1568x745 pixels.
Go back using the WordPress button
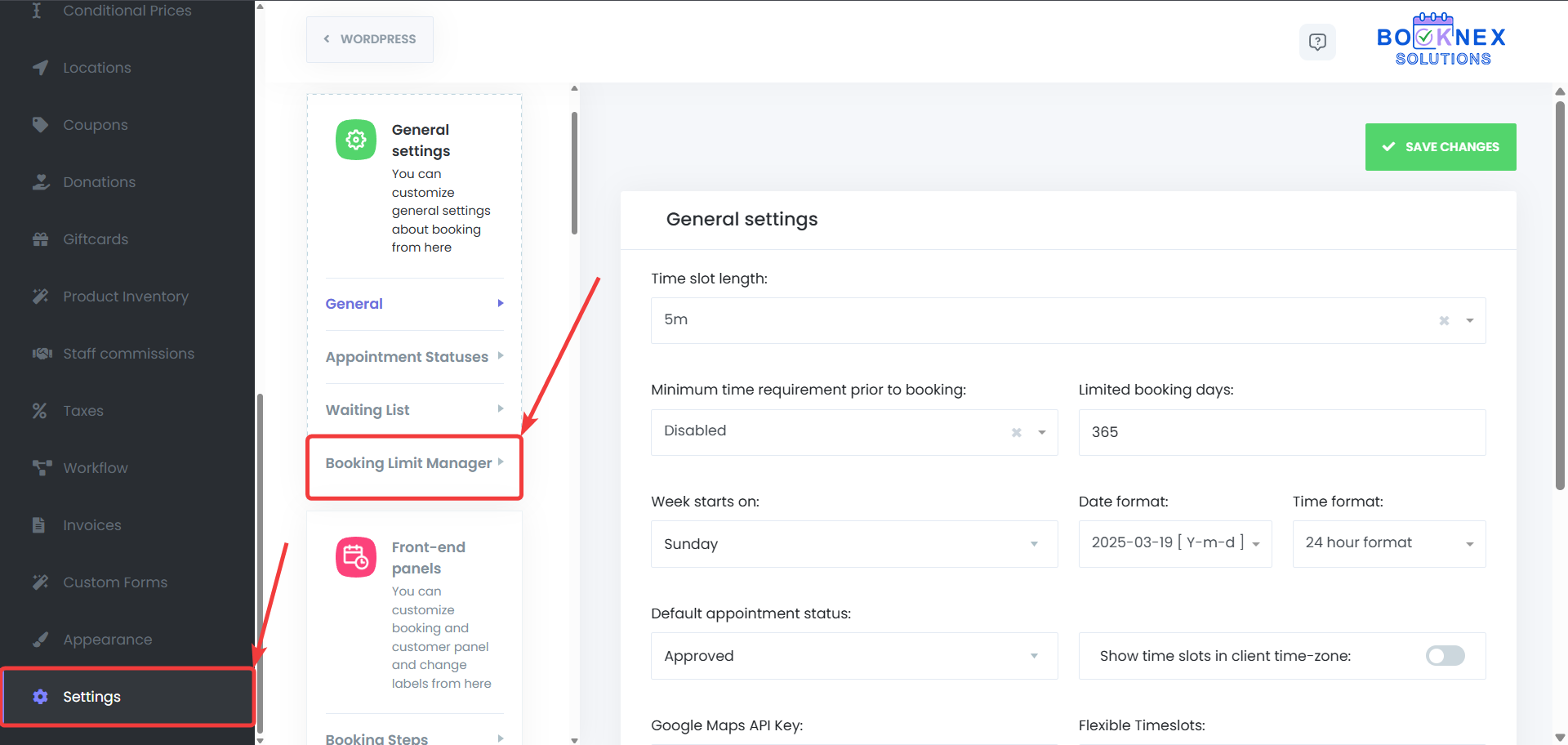tap(369, 38)
